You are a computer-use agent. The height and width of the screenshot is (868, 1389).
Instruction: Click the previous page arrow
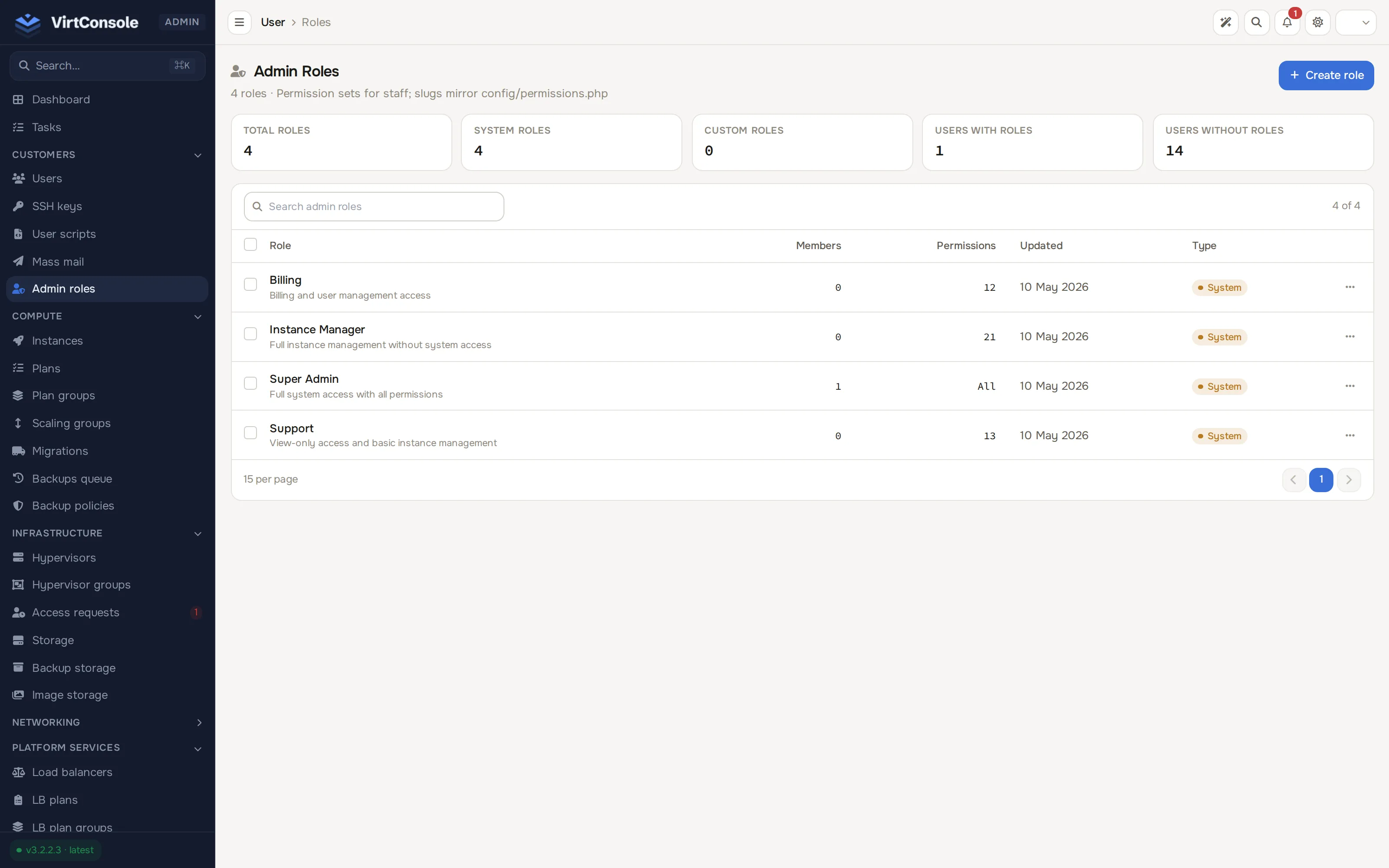click(x=1294, y=479)
